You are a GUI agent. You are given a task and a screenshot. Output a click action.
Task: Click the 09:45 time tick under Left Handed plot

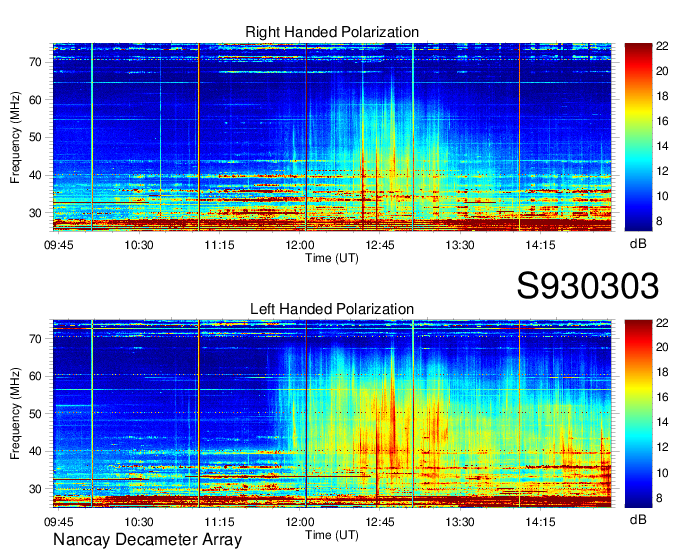tap(59, 522)
